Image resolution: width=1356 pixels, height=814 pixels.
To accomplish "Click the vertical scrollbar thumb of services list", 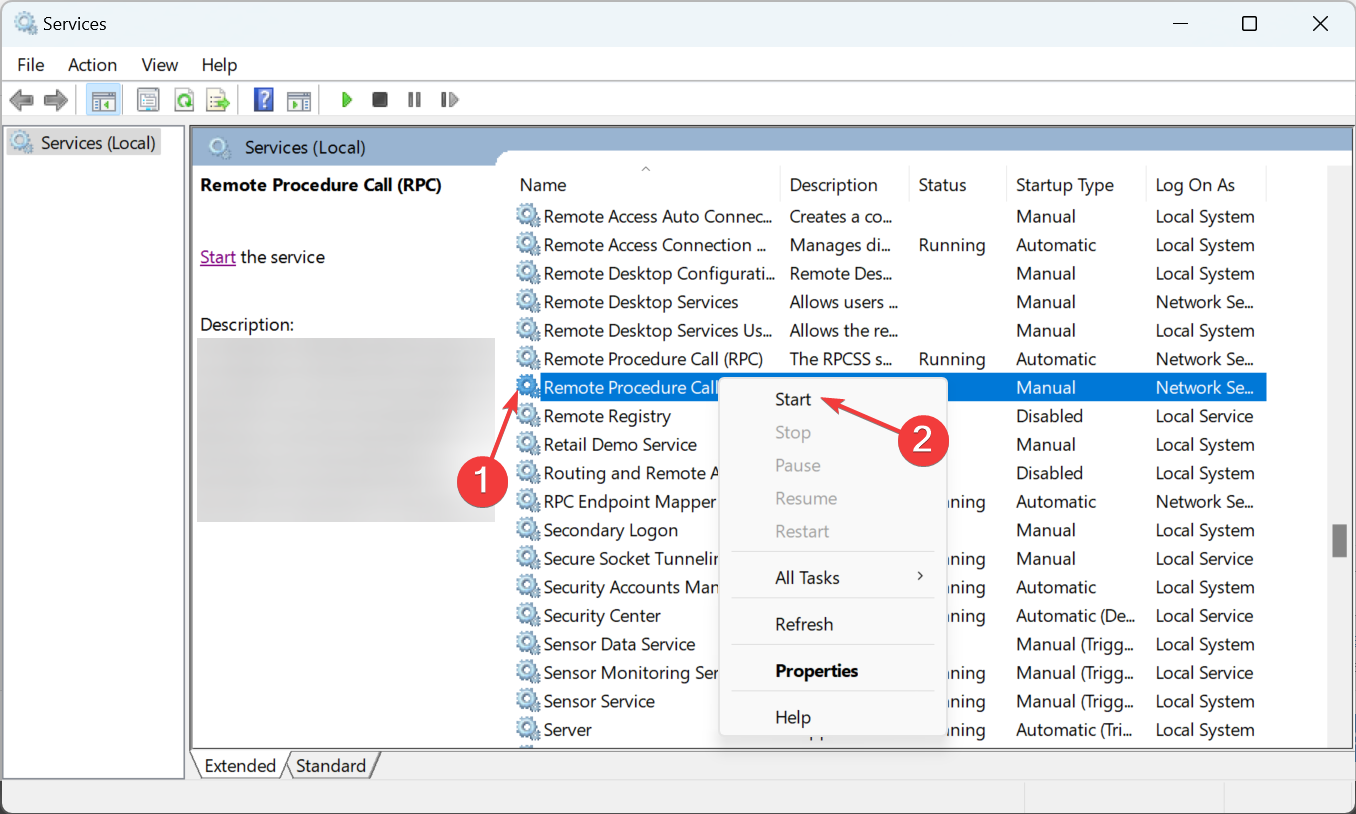I will [1339, 540].
